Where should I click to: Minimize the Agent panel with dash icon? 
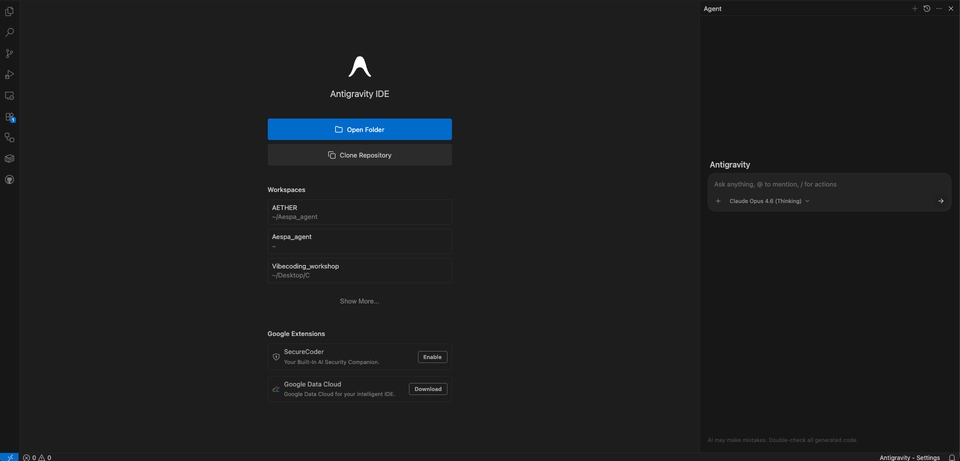point(939,9)
